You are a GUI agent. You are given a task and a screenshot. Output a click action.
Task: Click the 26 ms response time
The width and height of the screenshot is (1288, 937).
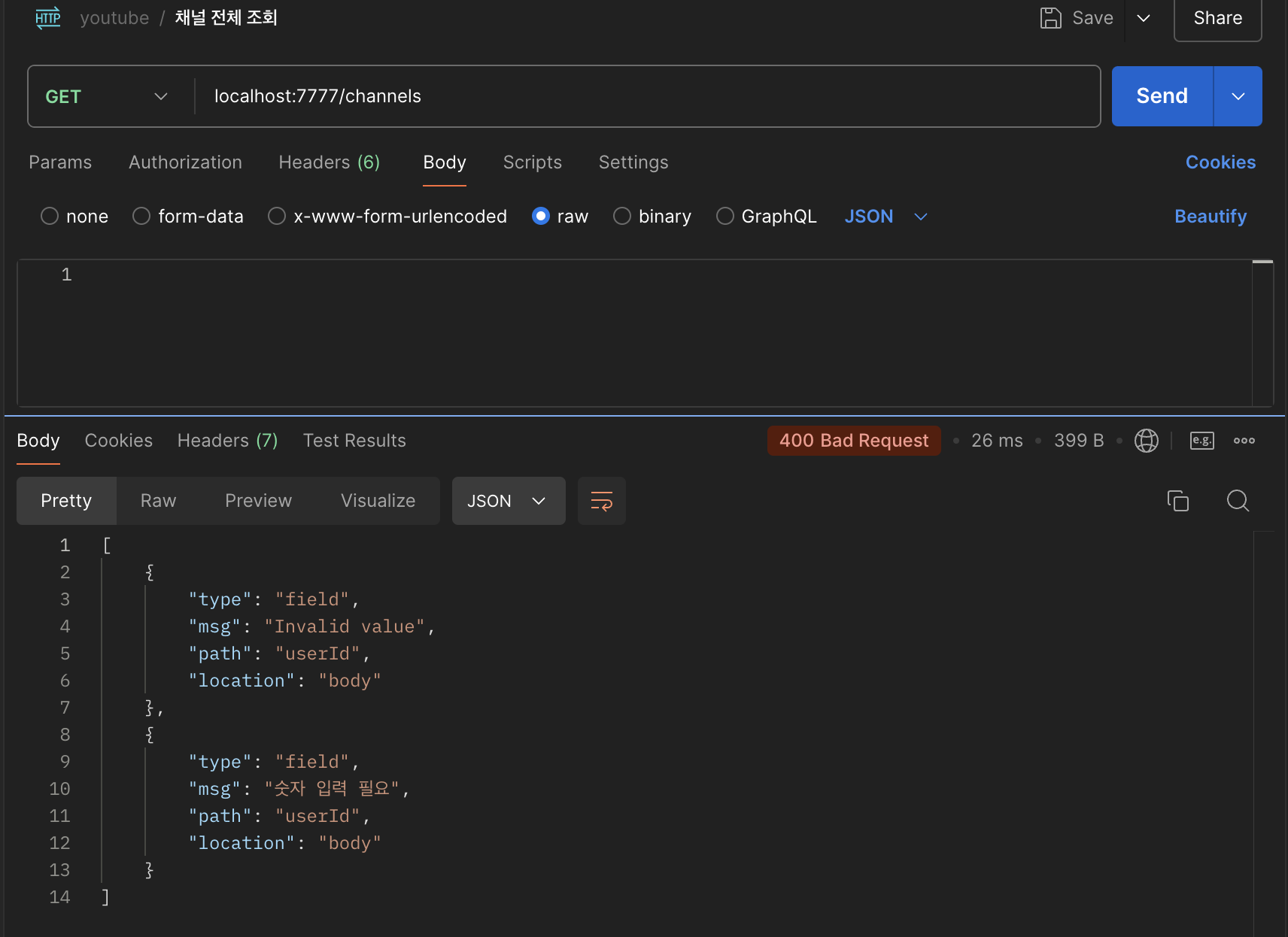click(997, 441)
